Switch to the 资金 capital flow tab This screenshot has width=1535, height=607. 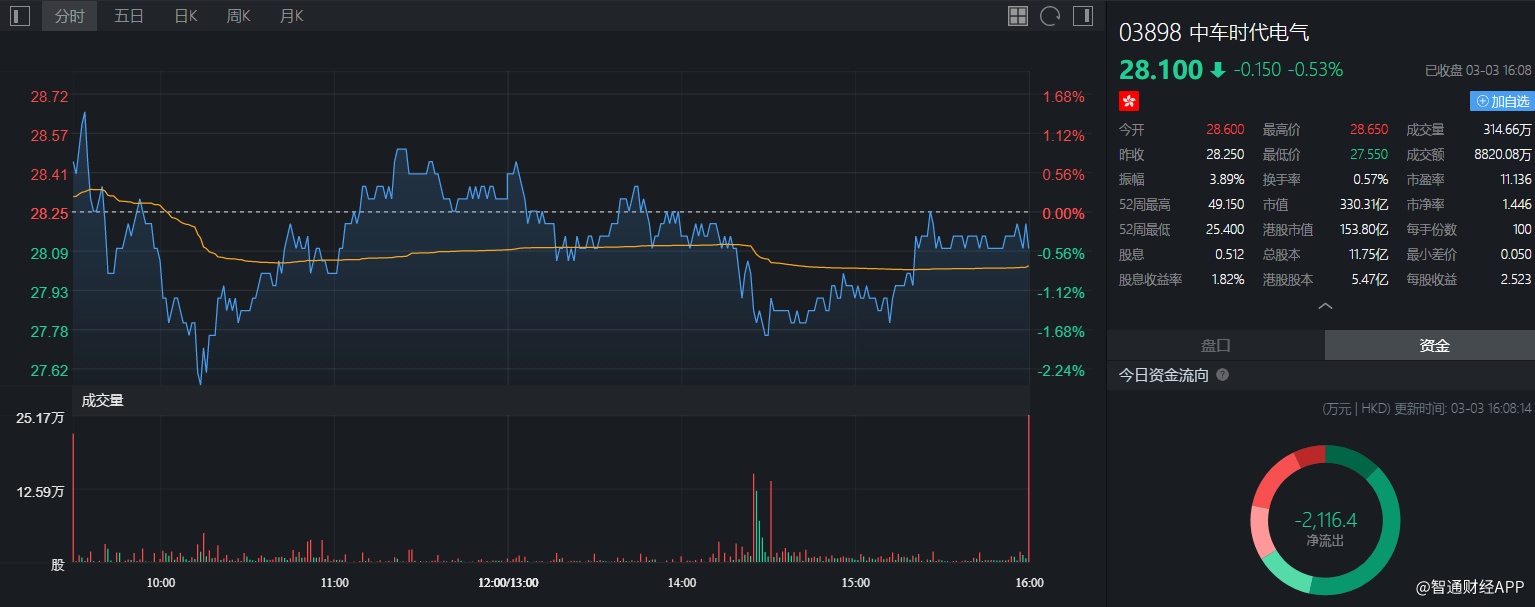click(x=1434, y=345)
